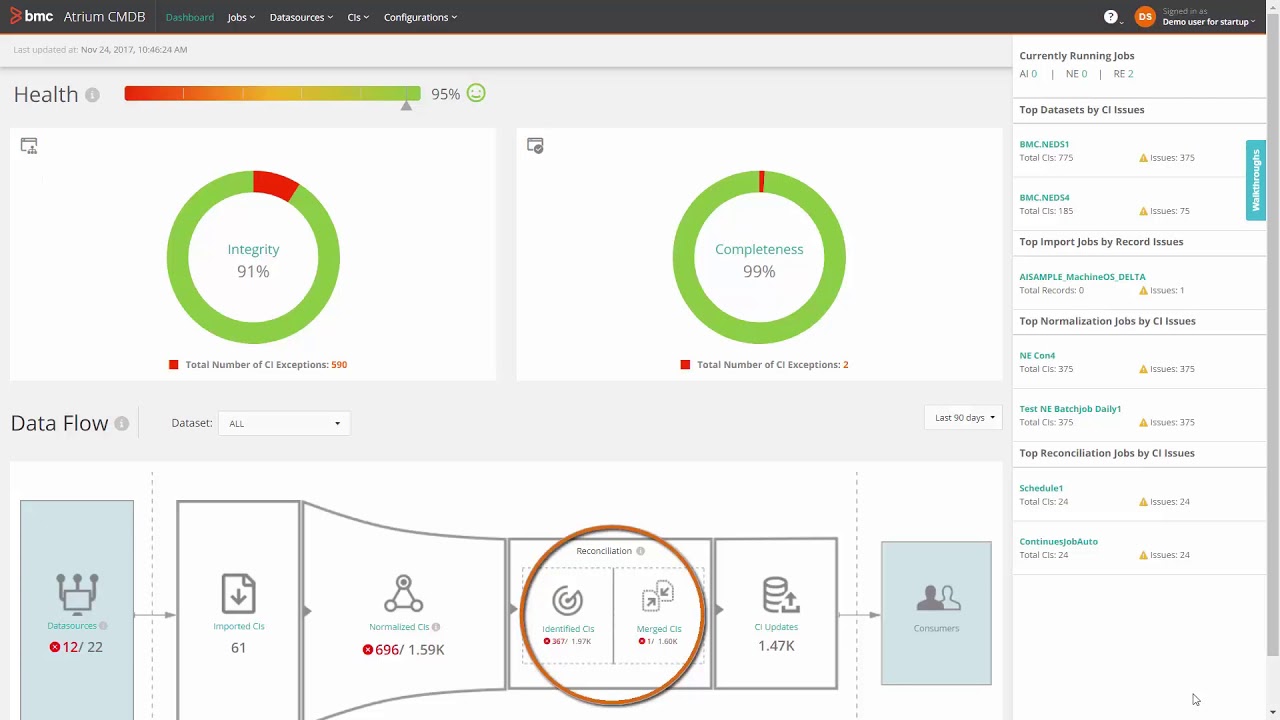Open the ContinuesJobAuto job link

pos(1058,541)
